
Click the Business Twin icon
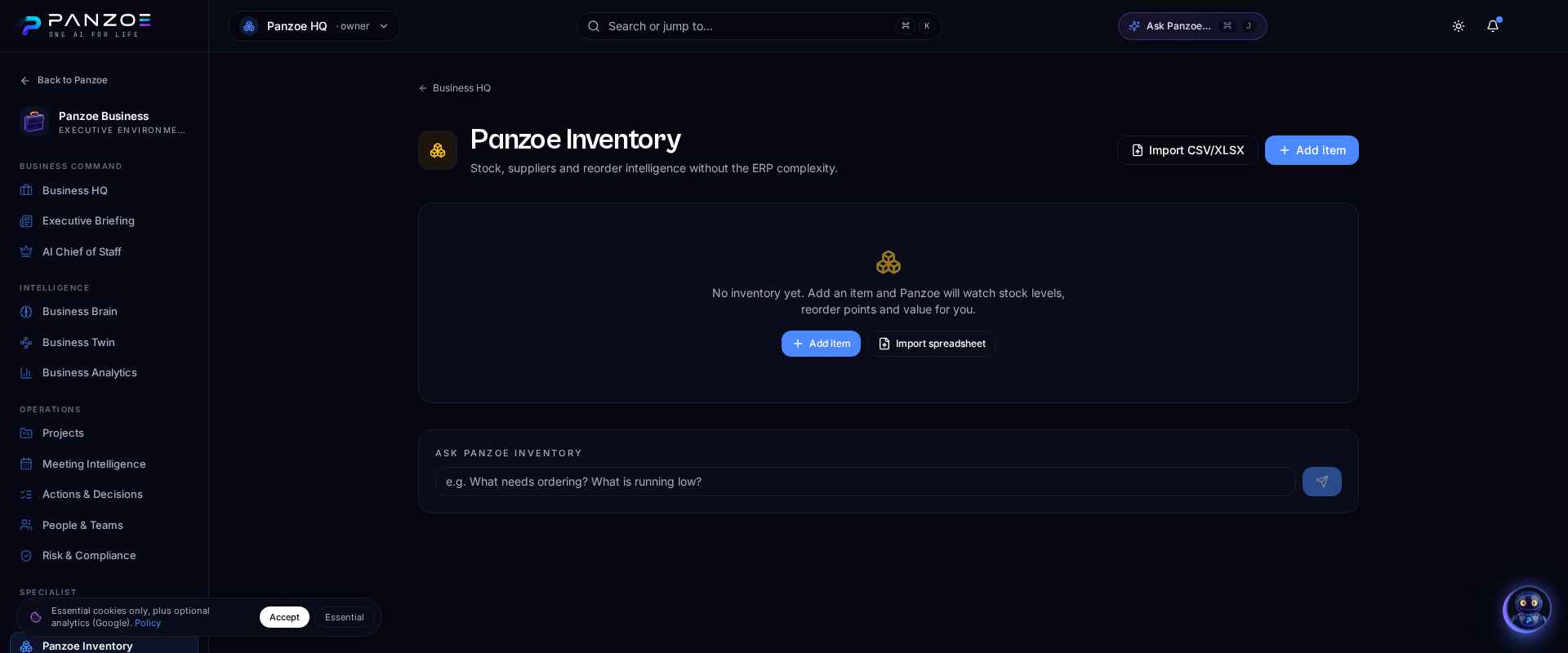click(26, 343)
